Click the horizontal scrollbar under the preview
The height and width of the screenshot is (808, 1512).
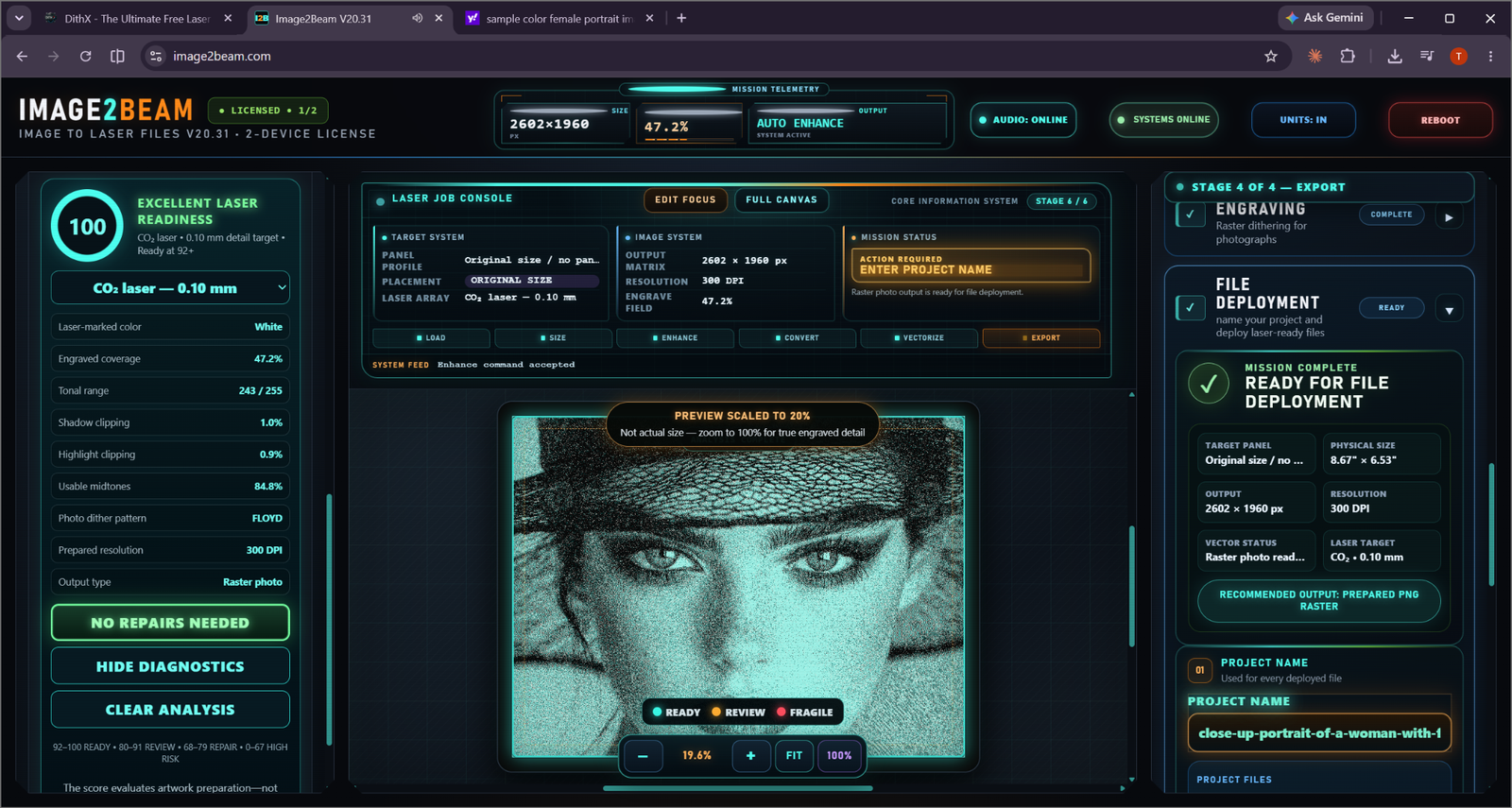738,787
